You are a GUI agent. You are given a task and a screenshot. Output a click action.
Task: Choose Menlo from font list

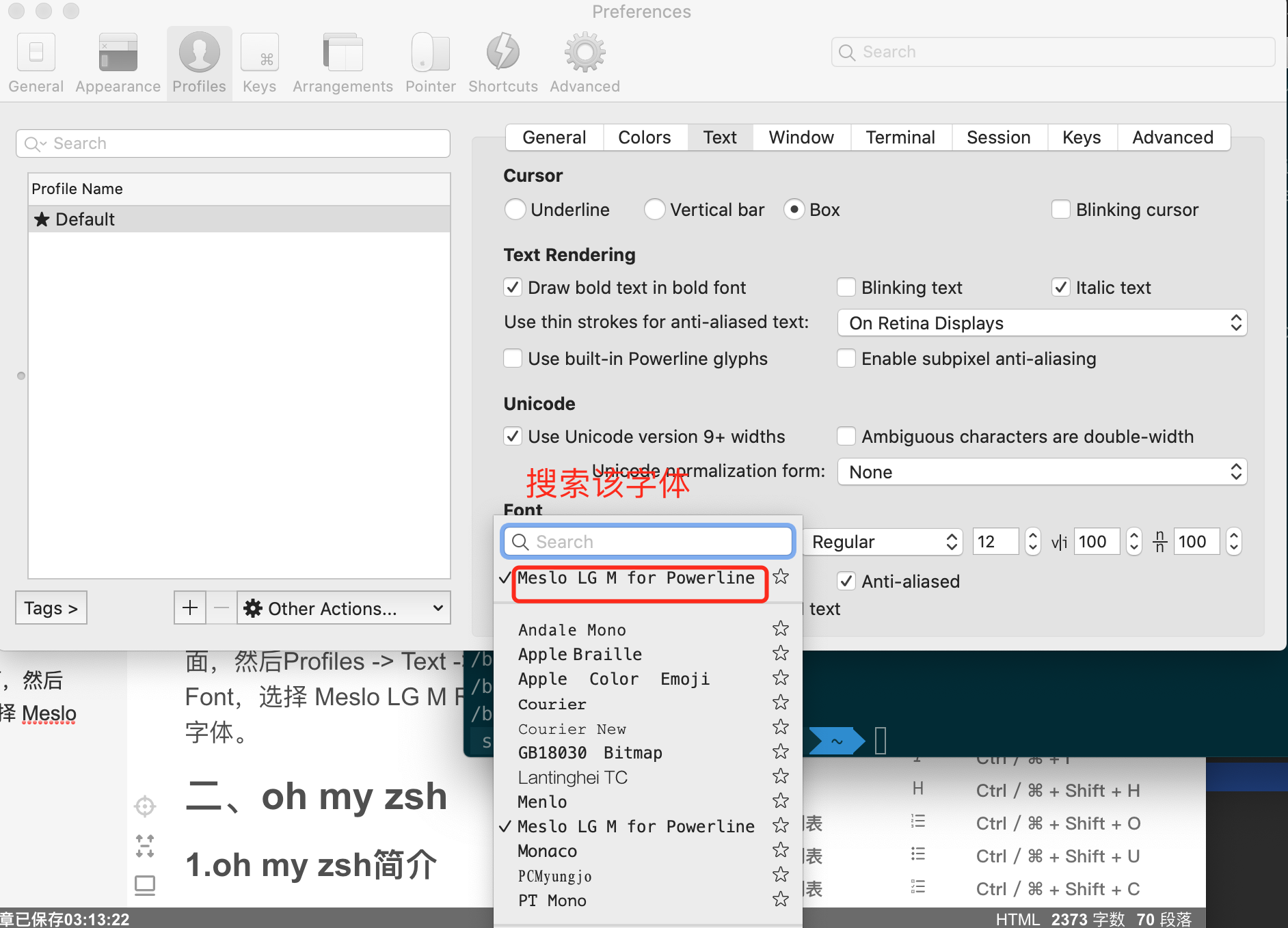pos(543,802)
